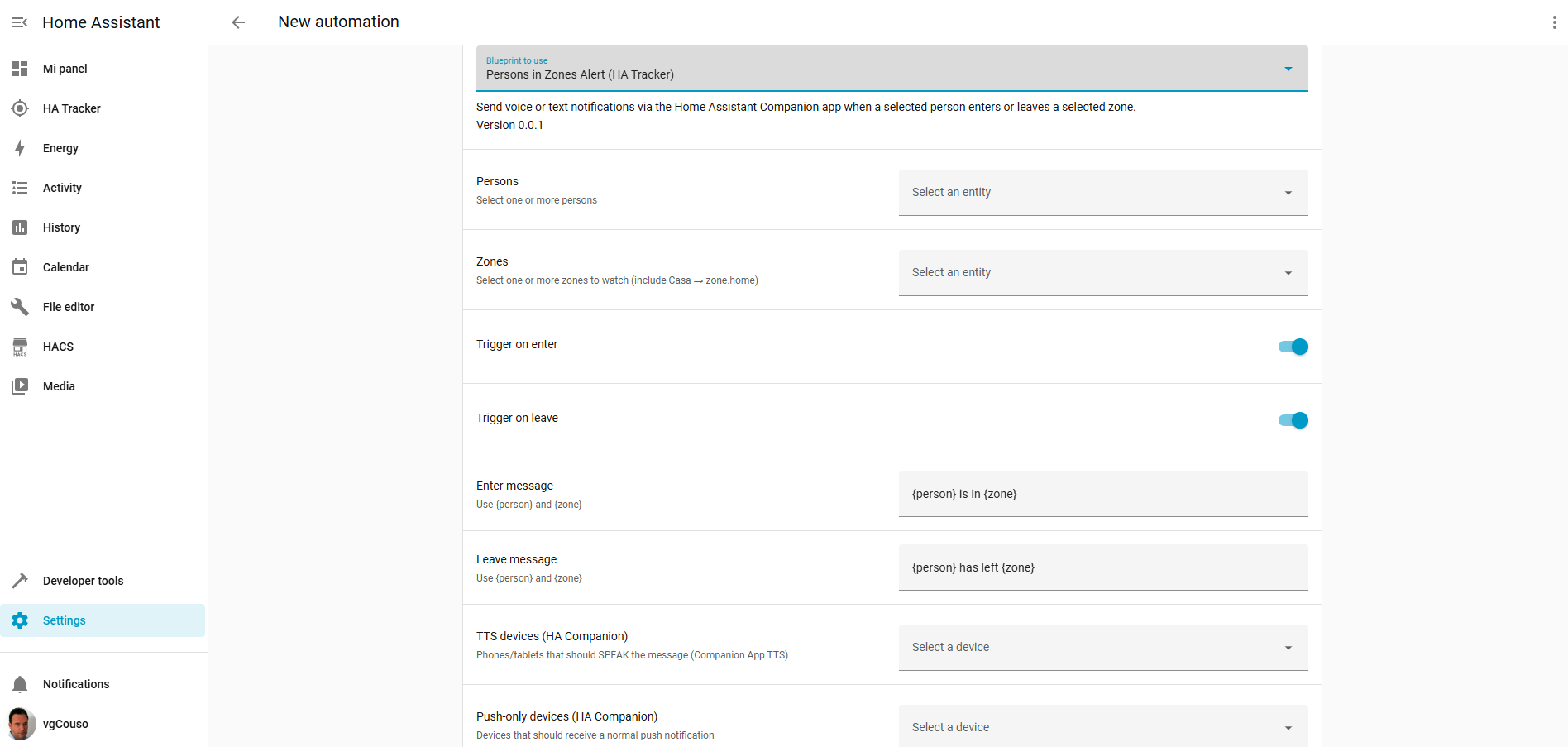1568x747 pixels.
Task: Click the File editor wrench icon
Action: coord(20,307)
